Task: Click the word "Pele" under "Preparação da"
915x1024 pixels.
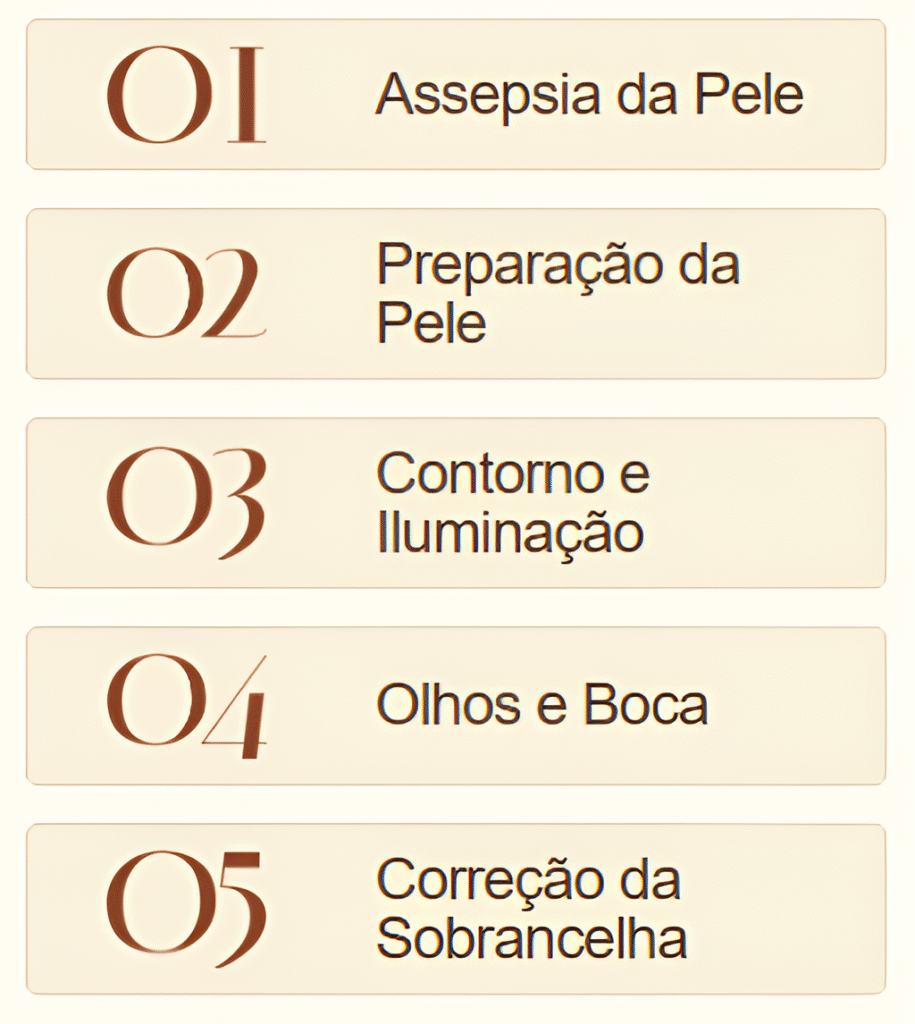Action: click(x=431, y=324)
